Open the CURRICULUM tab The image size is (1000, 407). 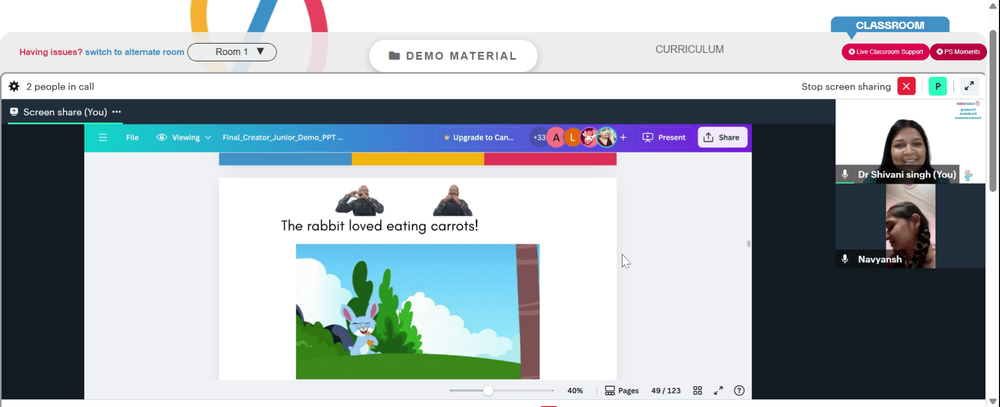pos(689,49)
